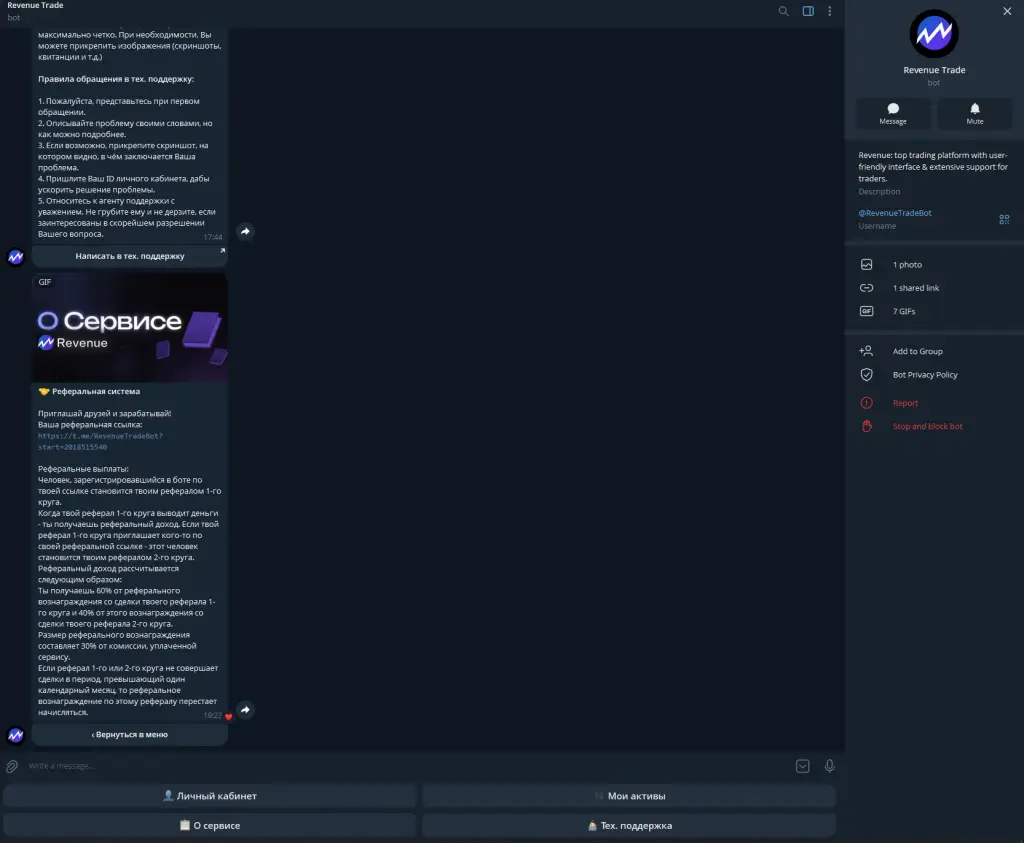Click the add-user icon for Add to Group
The image size is (1024, 843).
click(867, 351)
